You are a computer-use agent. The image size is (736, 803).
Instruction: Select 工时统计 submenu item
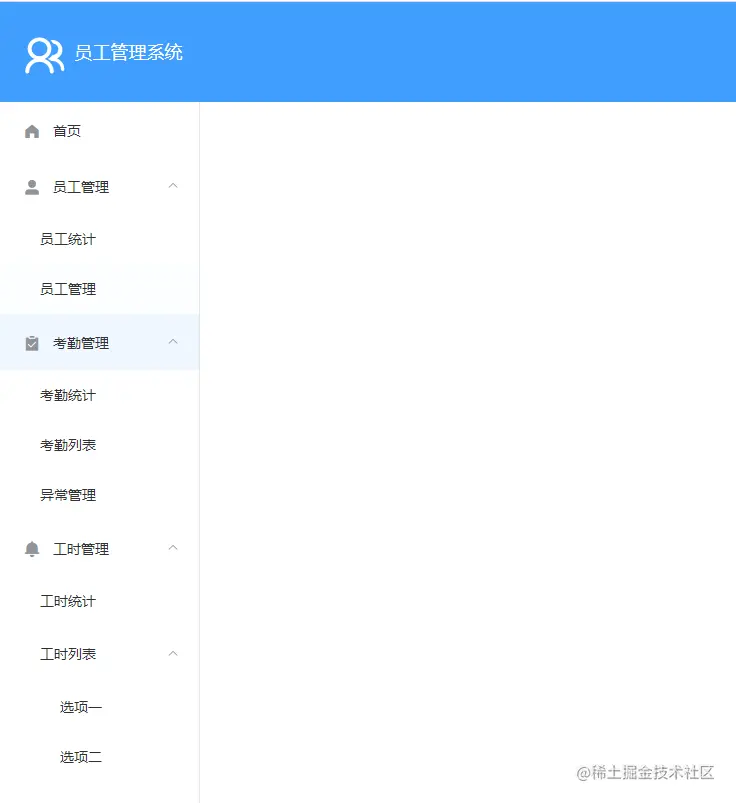tap(99, 601)
